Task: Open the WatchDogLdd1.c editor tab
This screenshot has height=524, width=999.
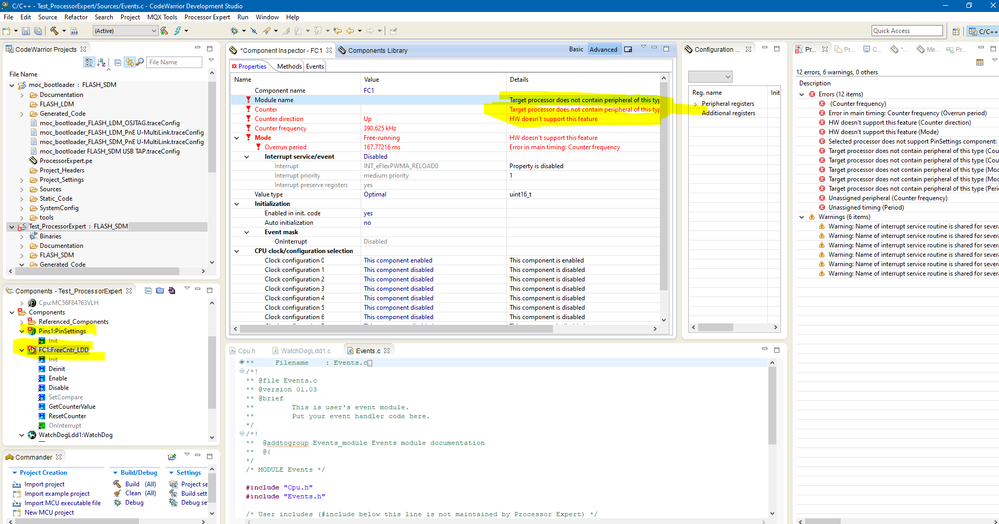Action: 301,351
